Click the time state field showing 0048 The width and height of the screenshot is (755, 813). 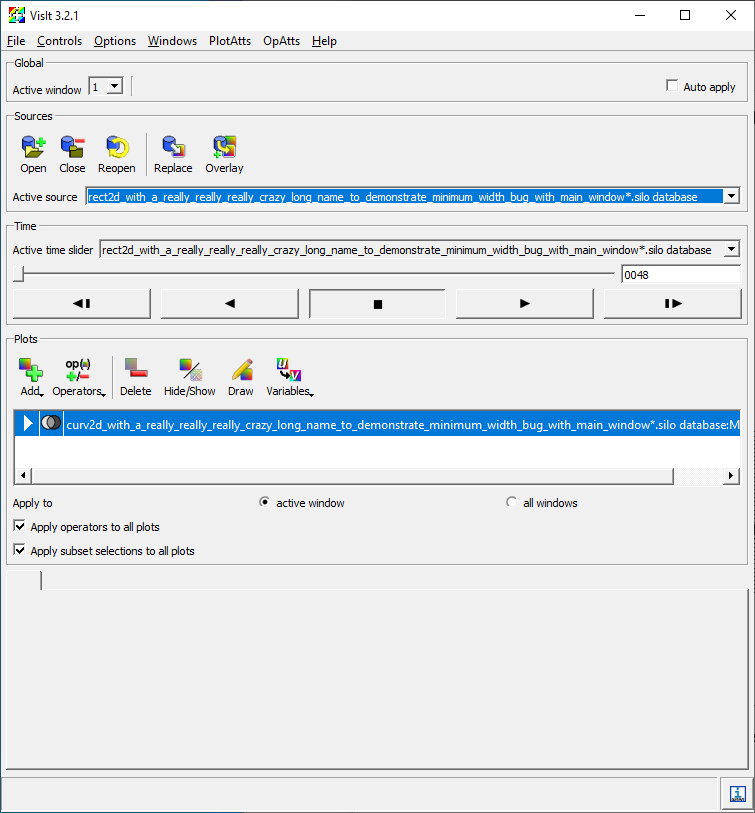click(681, 274)
